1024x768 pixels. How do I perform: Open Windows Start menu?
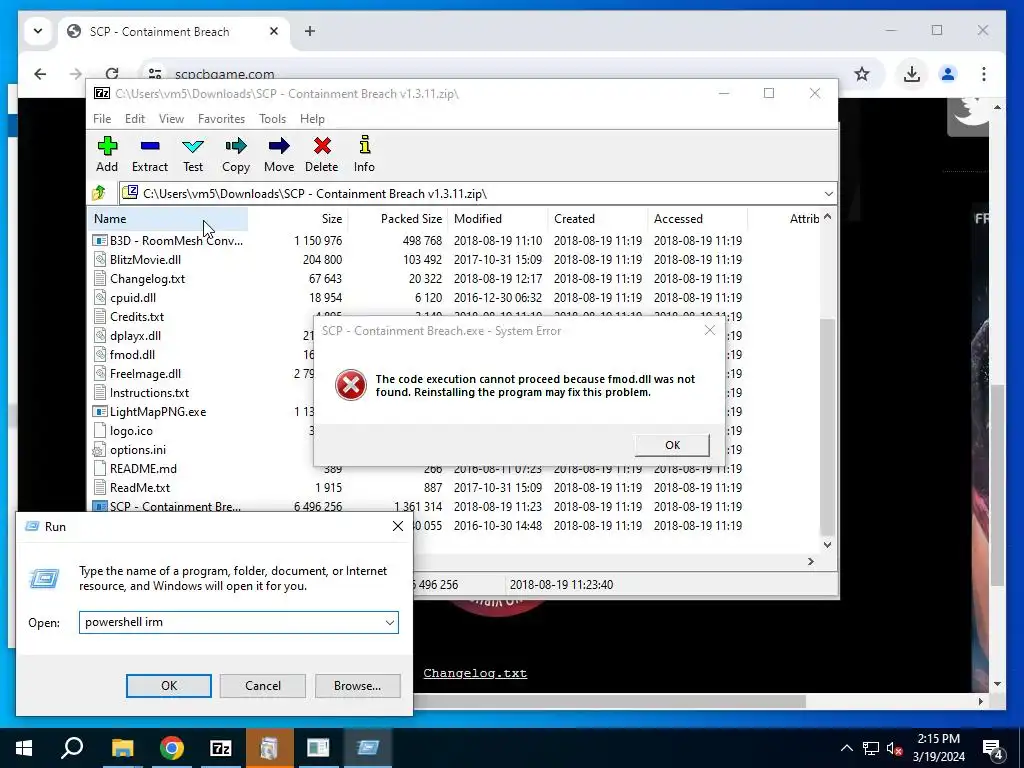[x=24, y=748]
